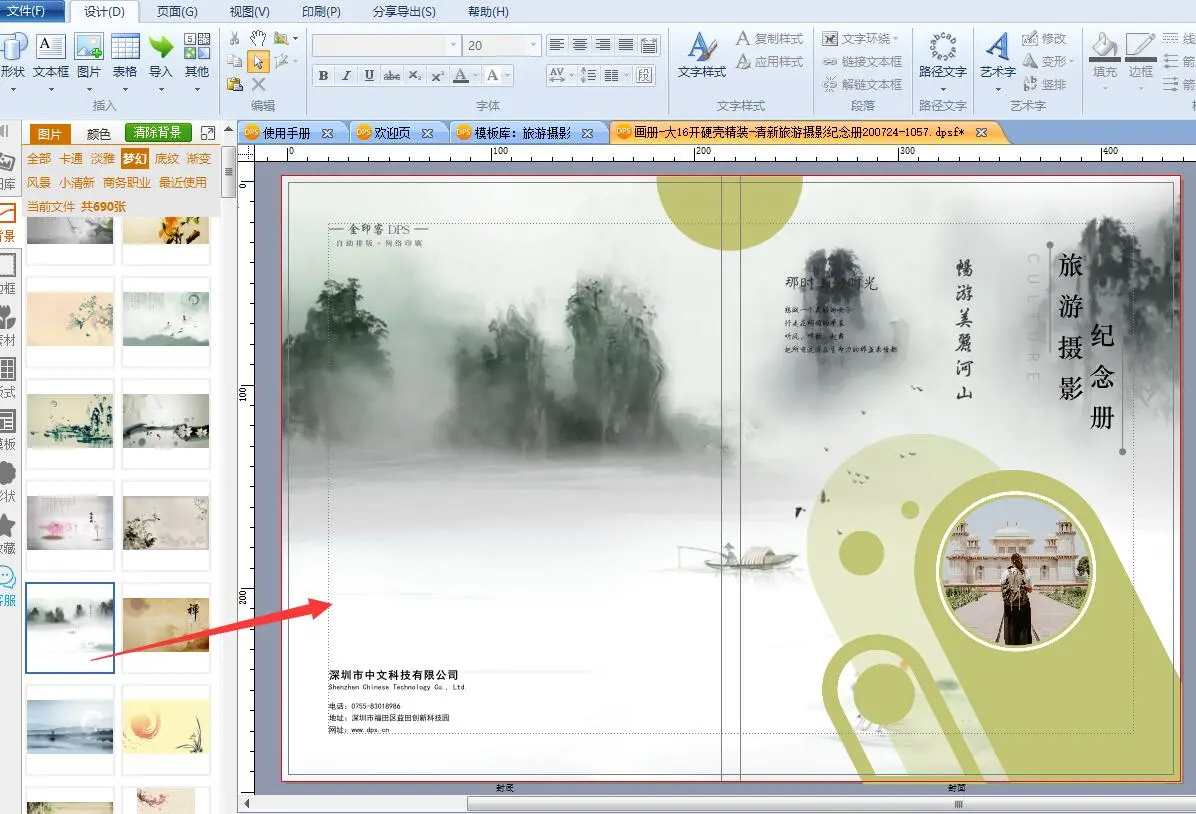Toggle subscript formatting
The width and height of the screenshot is (1196, 814).
[414, 75]
